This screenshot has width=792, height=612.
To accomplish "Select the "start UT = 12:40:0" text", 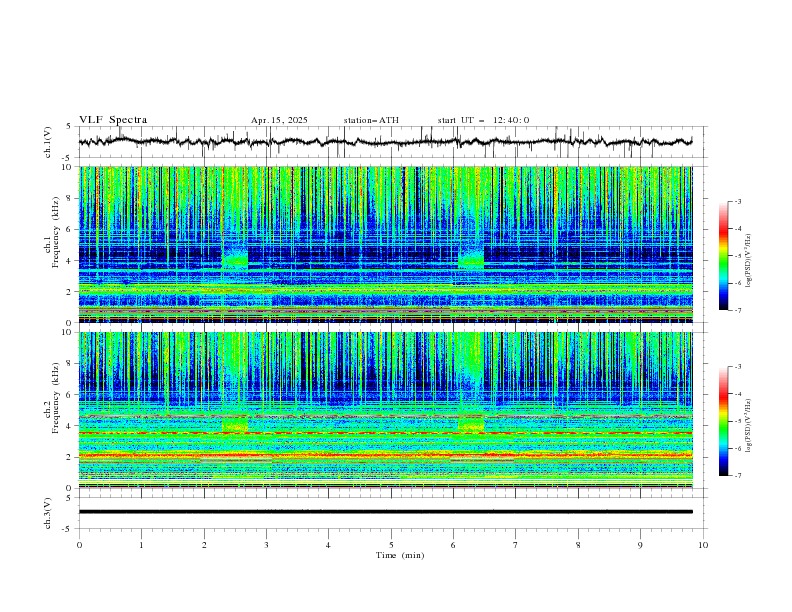I will click(483, 120).
